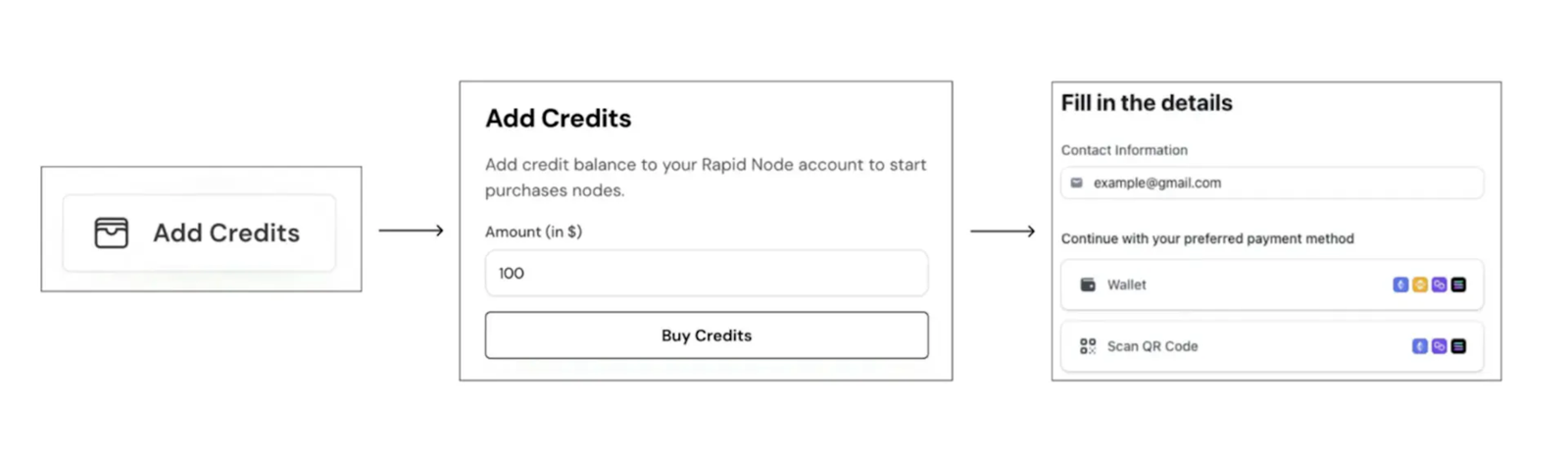This screenshot has width=1568, height=466.
Task: Click the envelope icon in email field
Action: tap(1076, 182)
